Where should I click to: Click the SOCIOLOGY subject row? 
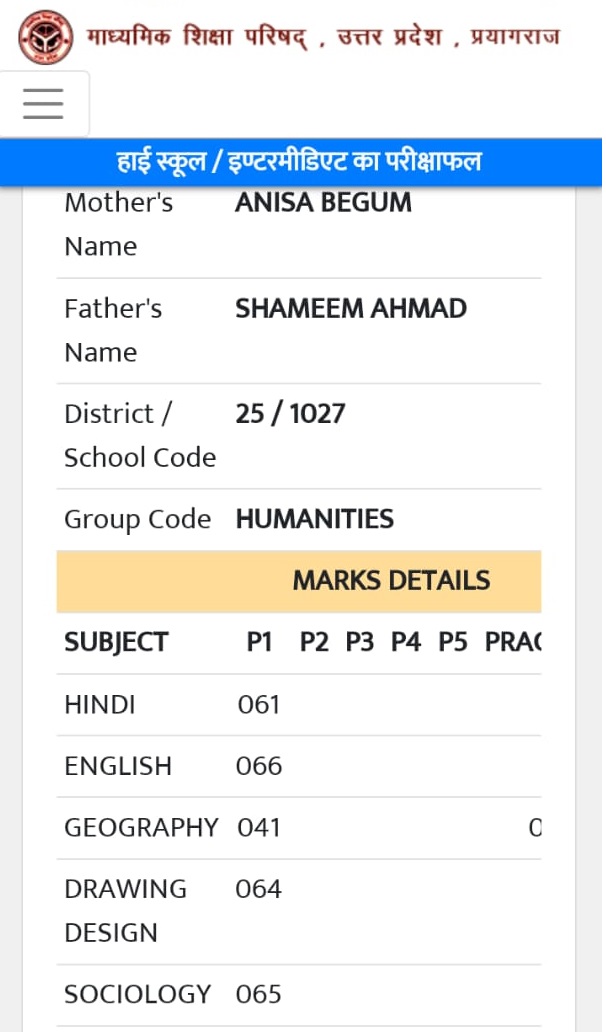click(x=299, y=994)
